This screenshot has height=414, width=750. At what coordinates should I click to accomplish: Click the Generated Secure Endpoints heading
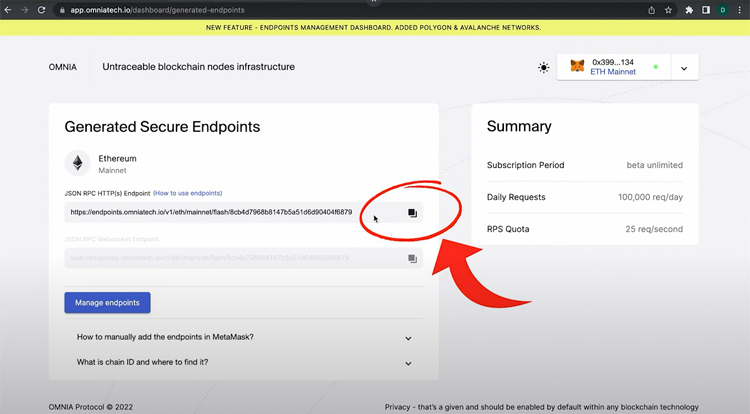162,127
